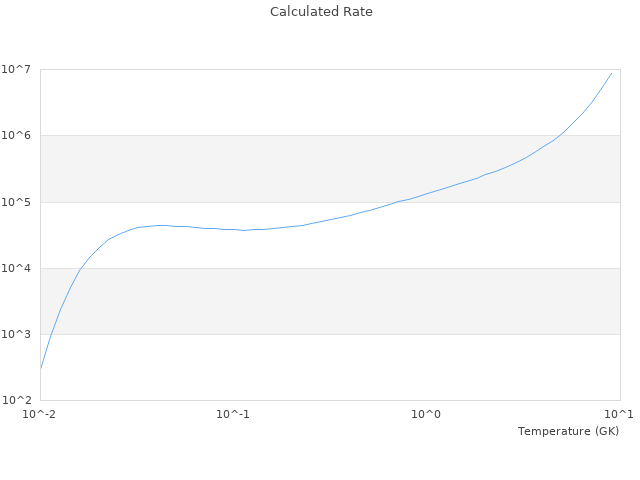Click the blue line directly above the 10^-1 label
Screen dimensions: 640x480
click(x=233, y=229)
